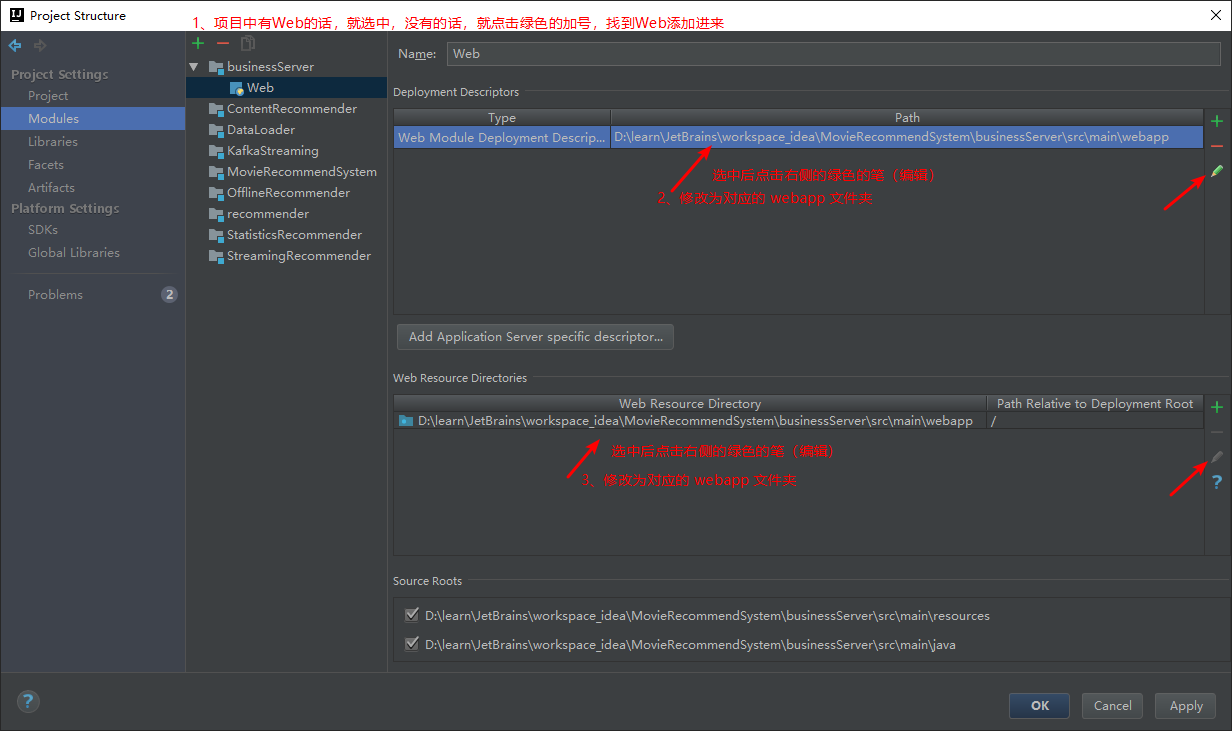
Task: Click the green plus to add a deployment descriptor
Action: (x=1216, y=120)
